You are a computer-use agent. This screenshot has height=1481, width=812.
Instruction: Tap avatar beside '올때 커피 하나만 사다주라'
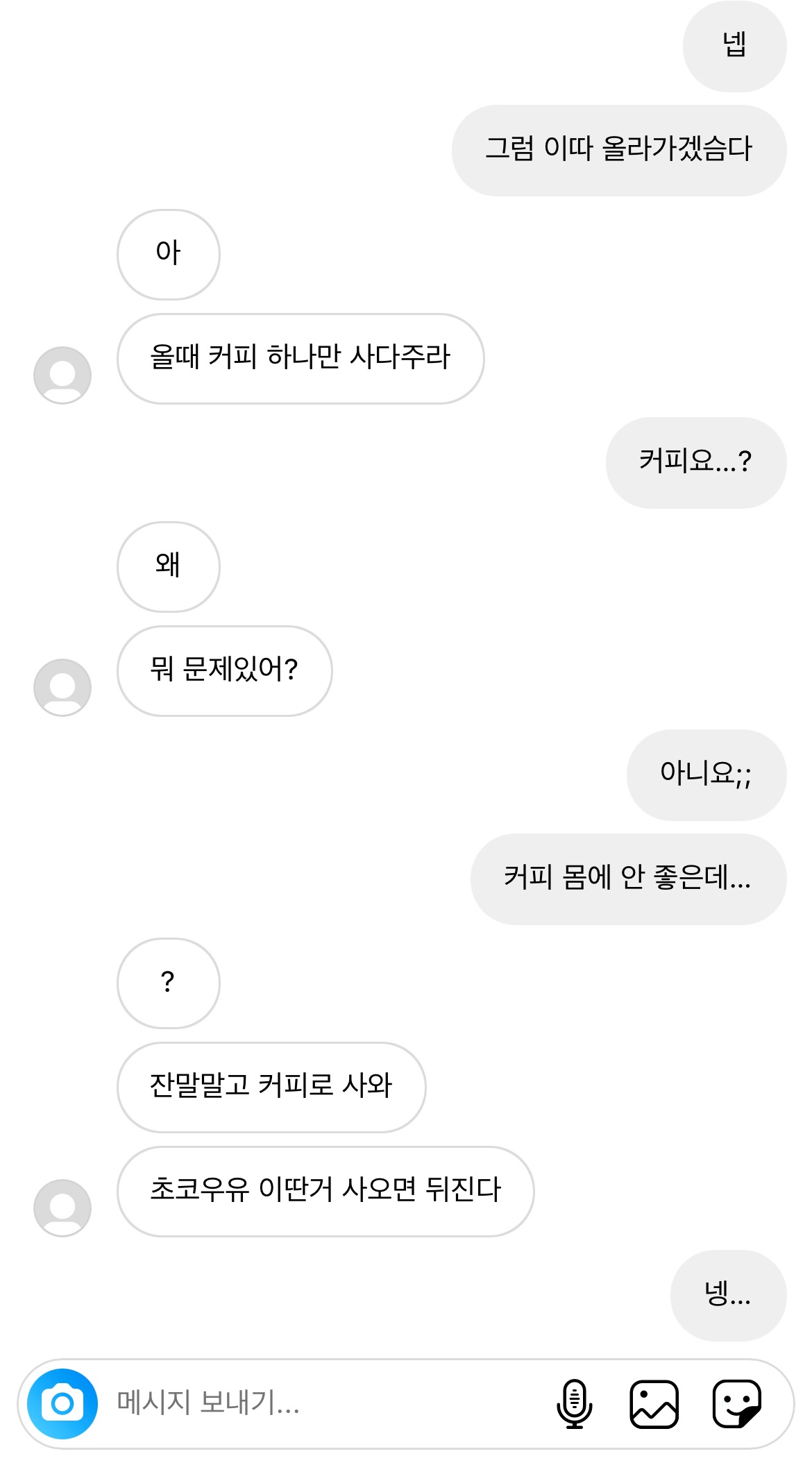[62, 375]
